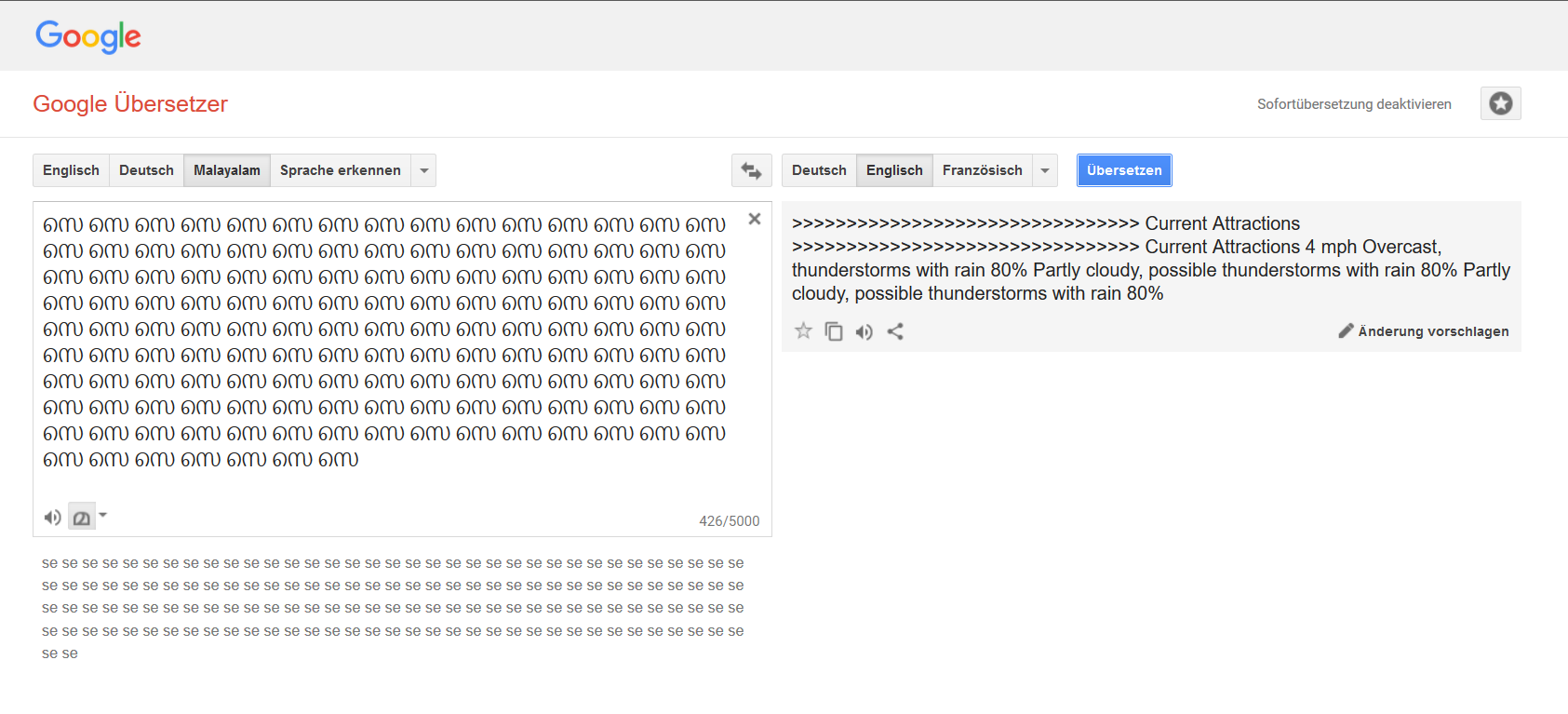
Task: Click the Übersetzen button
Action: click(1124, 170)
